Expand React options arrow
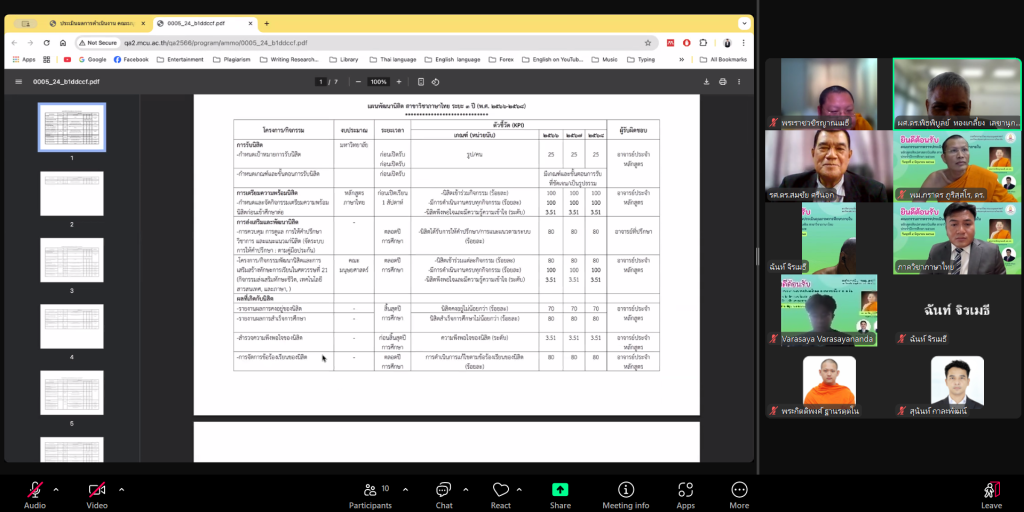 click(x=519, y=489)
